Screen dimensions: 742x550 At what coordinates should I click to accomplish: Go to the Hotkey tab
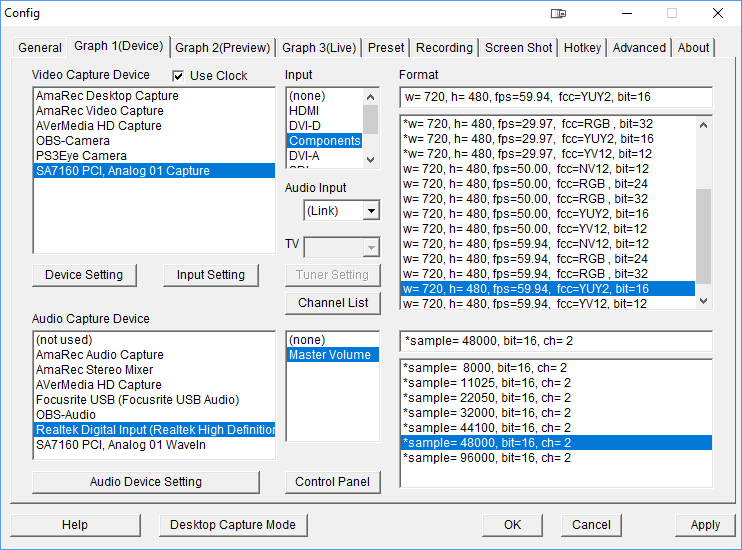click(582, 47)
